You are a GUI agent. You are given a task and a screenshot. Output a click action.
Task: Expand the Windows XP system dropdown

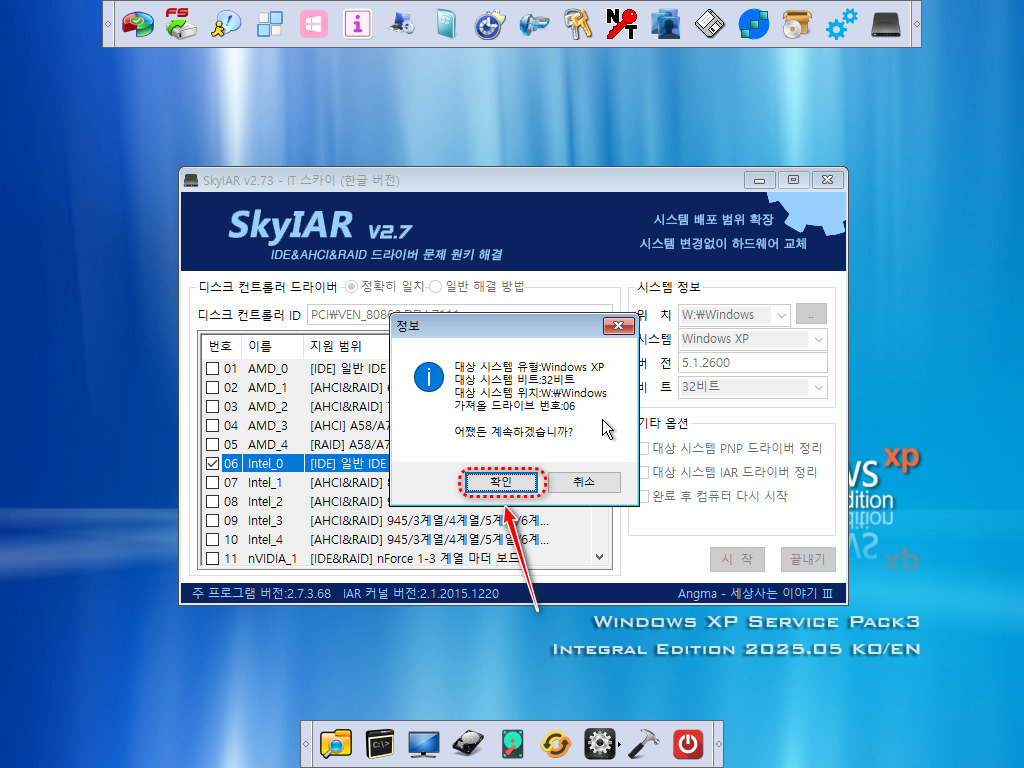point(818,340)
